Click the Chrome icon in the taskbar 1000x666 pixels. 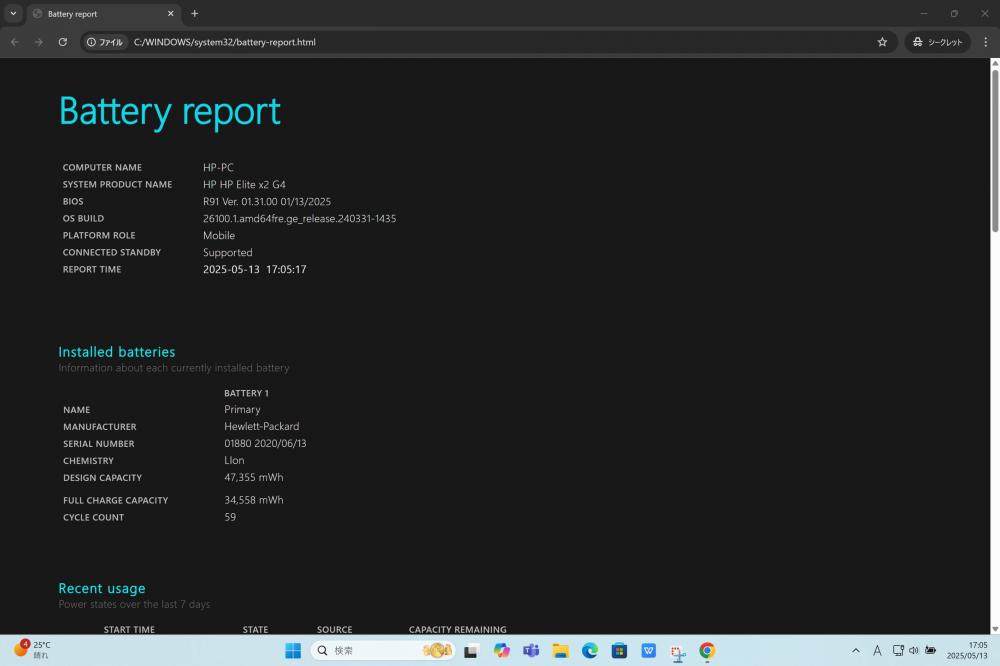coord(707,651)
